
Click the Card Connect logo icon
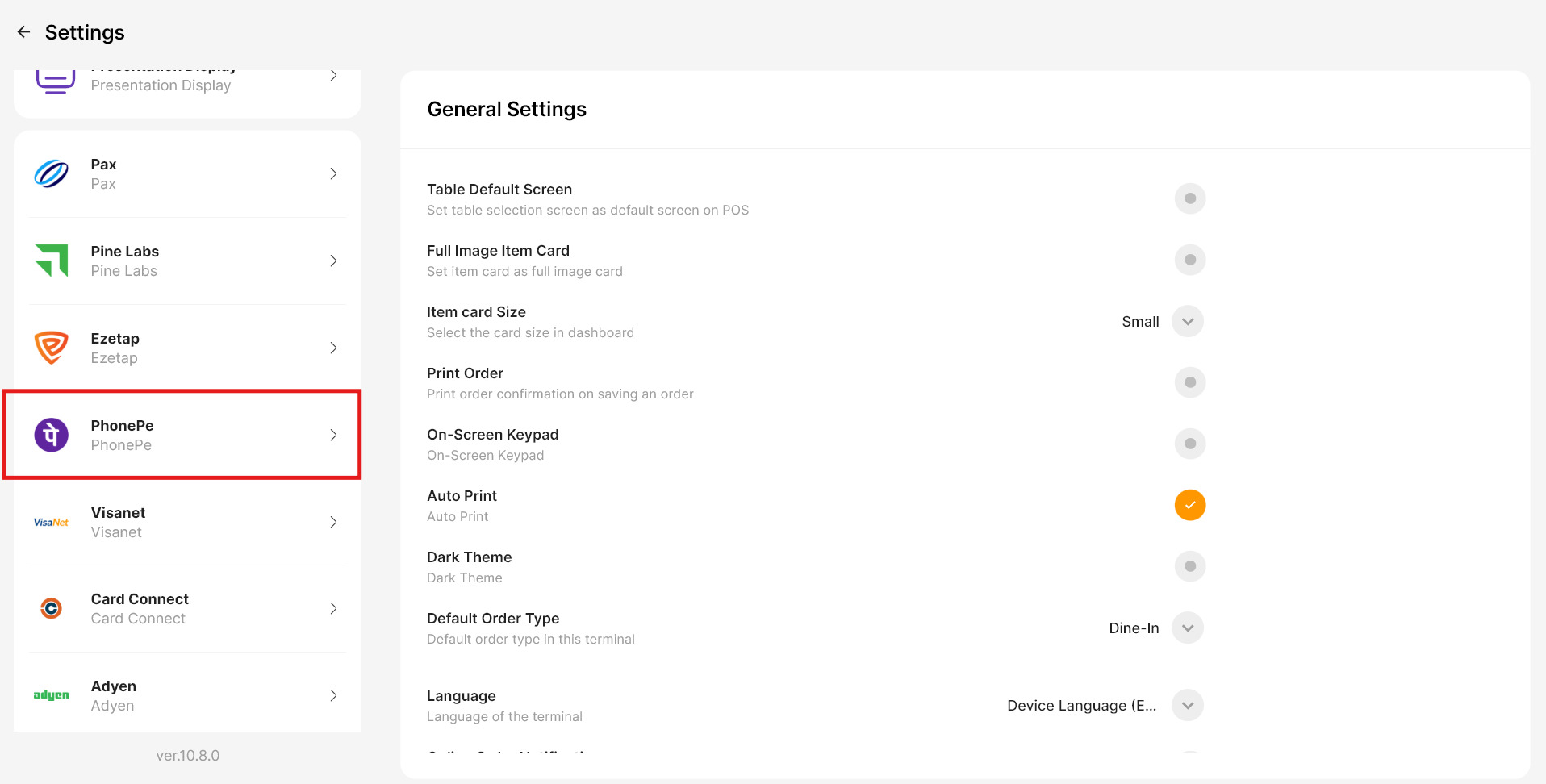pyautogui.click(x=52, y=609)
